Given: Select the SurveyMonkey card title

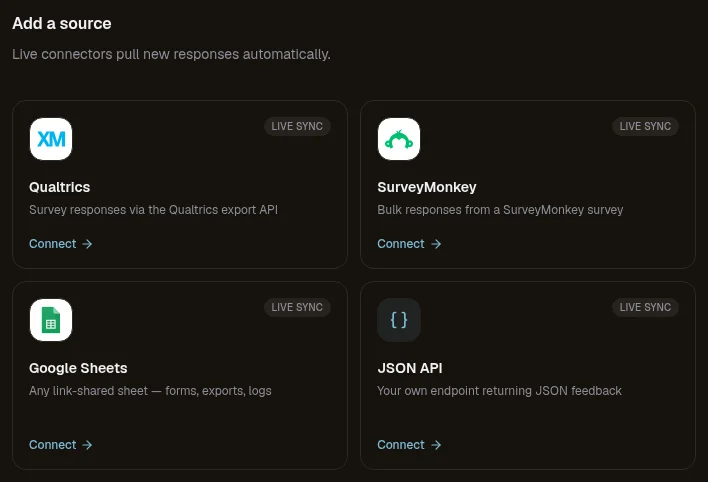Looking at the screenshot, I should pos(427,187).
